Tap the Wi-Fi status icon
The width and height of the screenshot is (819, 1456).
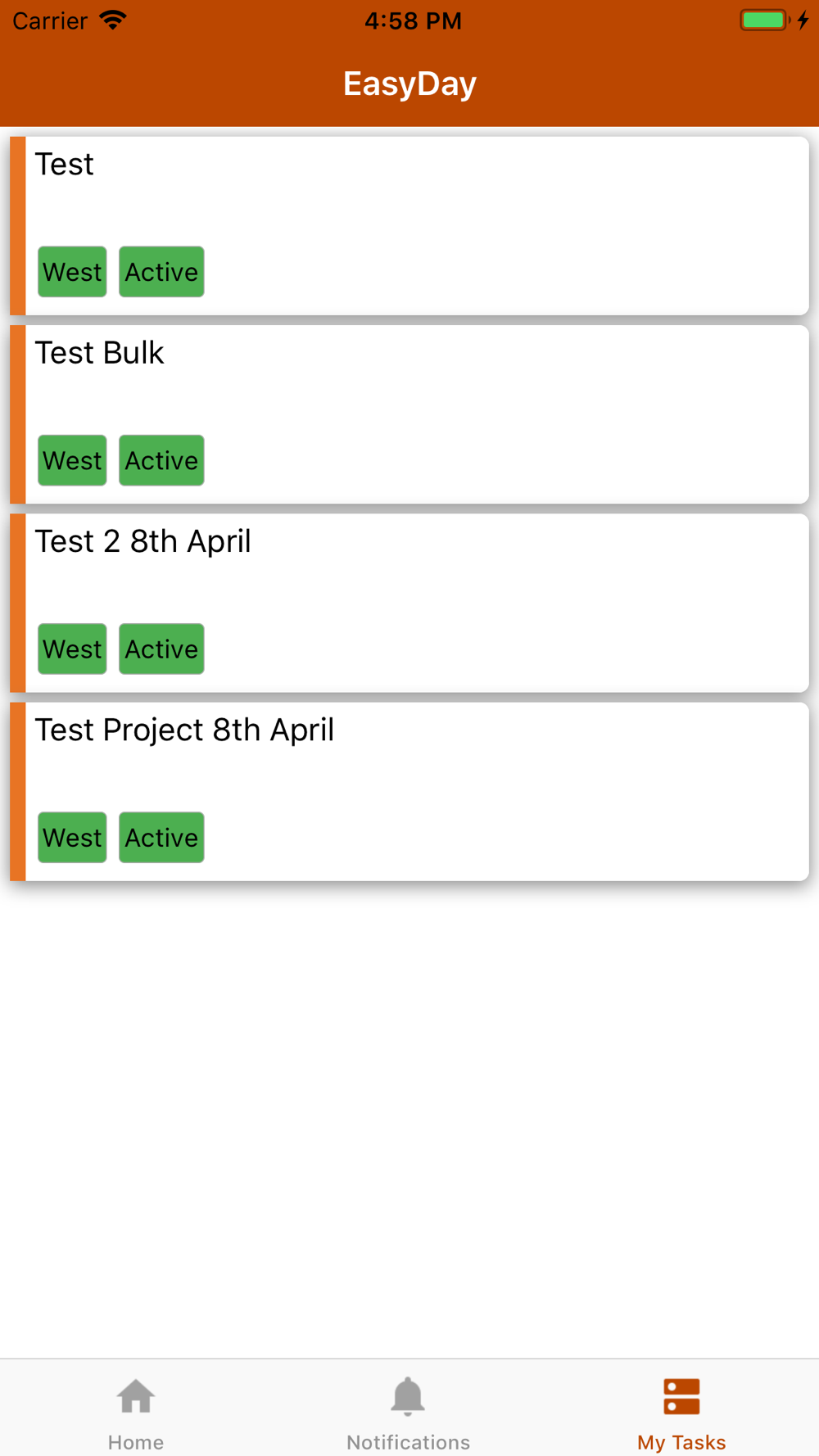tap(113, 20)
